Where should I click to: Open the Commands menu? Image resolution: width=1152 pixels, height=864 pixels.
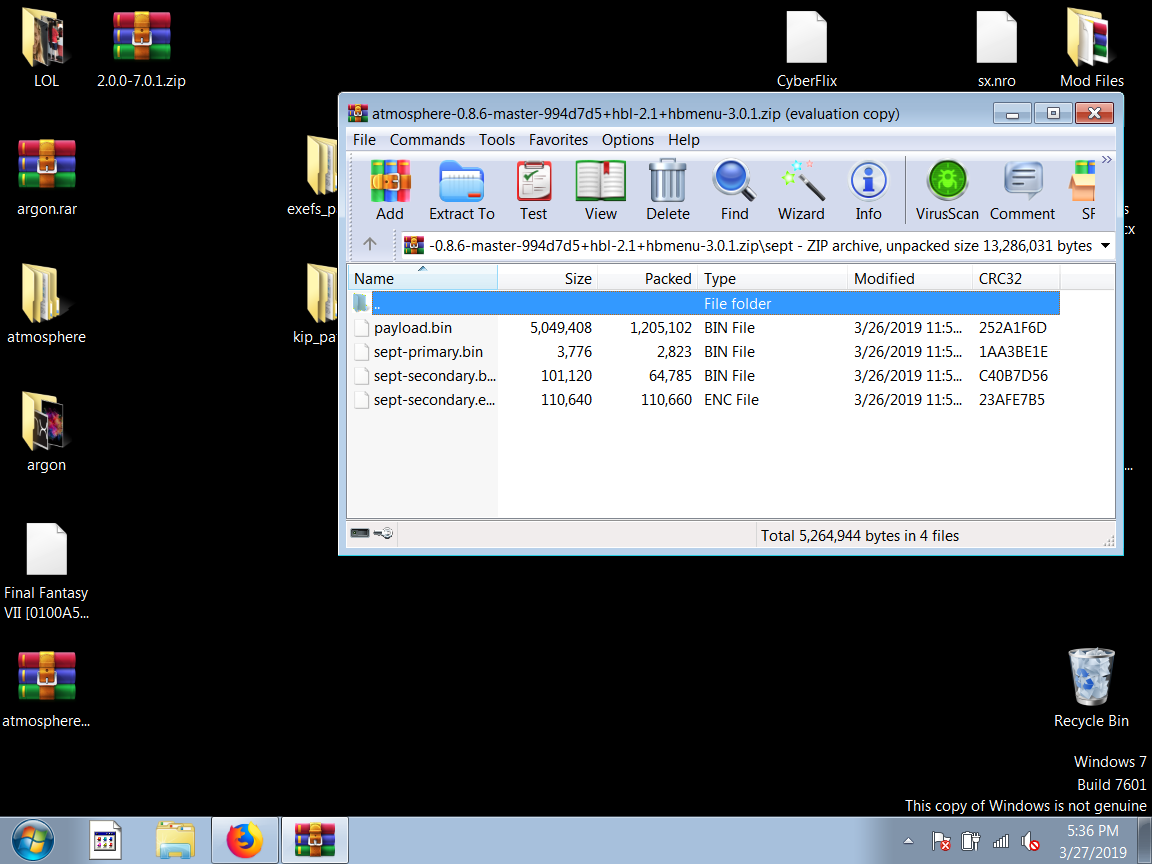point(427,140)
